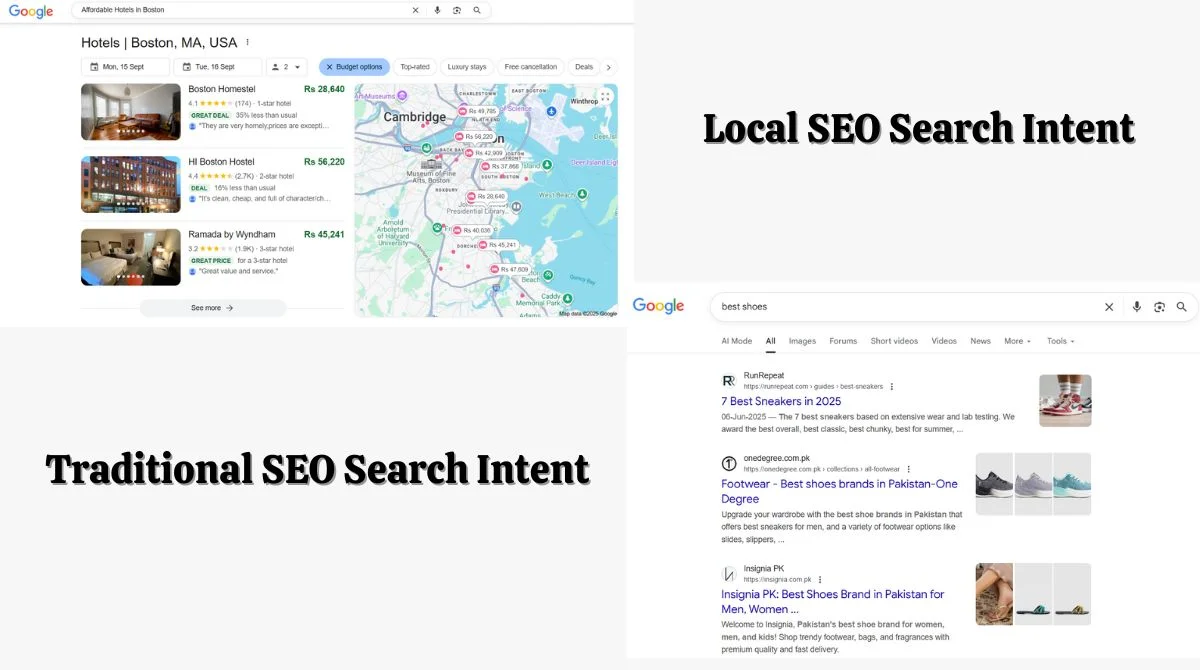
Task: Open the Ramada by Wyndham listing
Action: click(232, 235)
